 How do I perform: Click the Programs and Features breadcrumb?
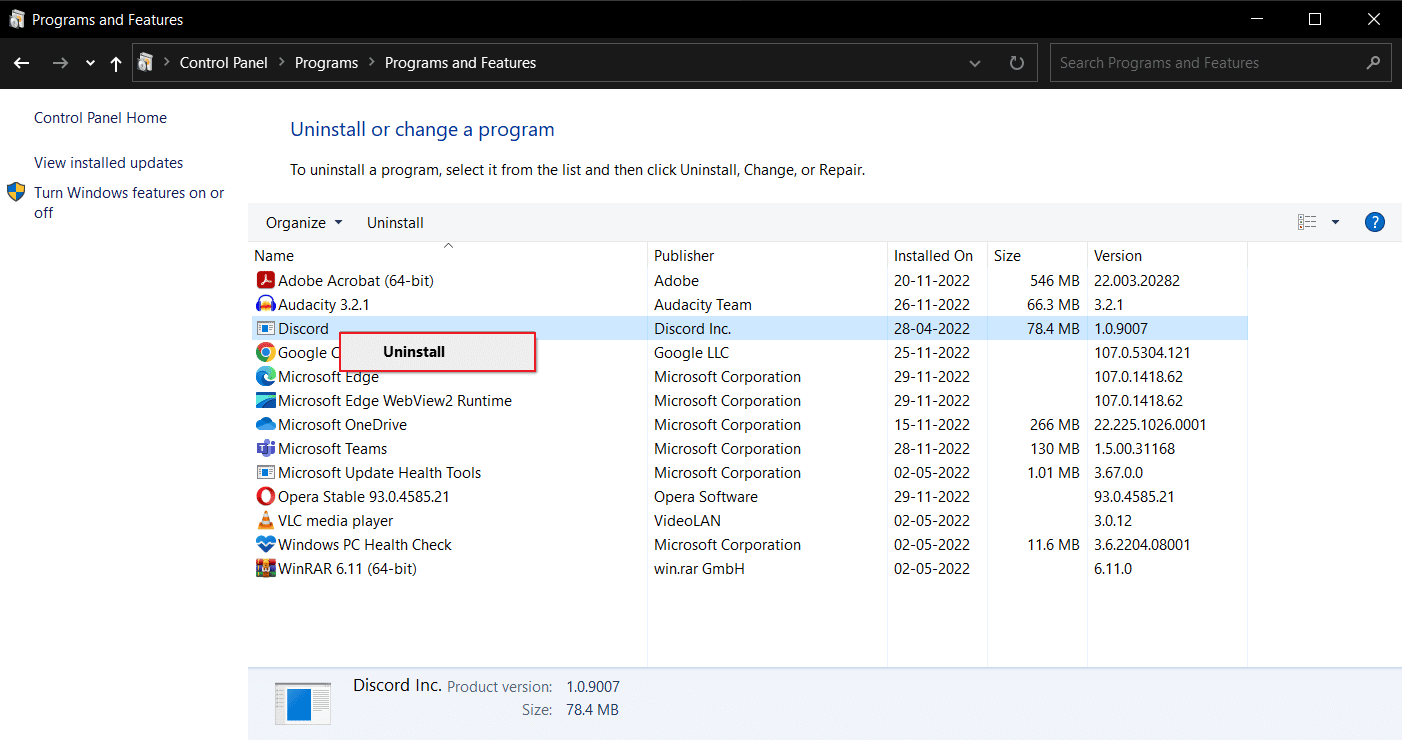click(x=460, y=63)
